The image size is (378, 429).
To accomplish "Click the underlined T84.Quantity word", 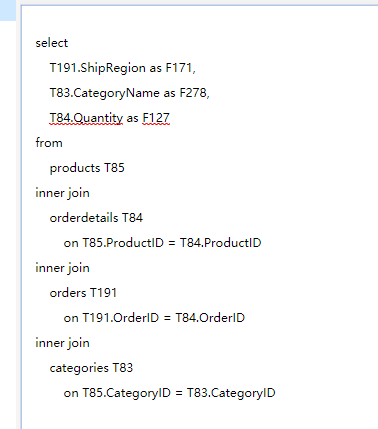I will coord(86,118).
